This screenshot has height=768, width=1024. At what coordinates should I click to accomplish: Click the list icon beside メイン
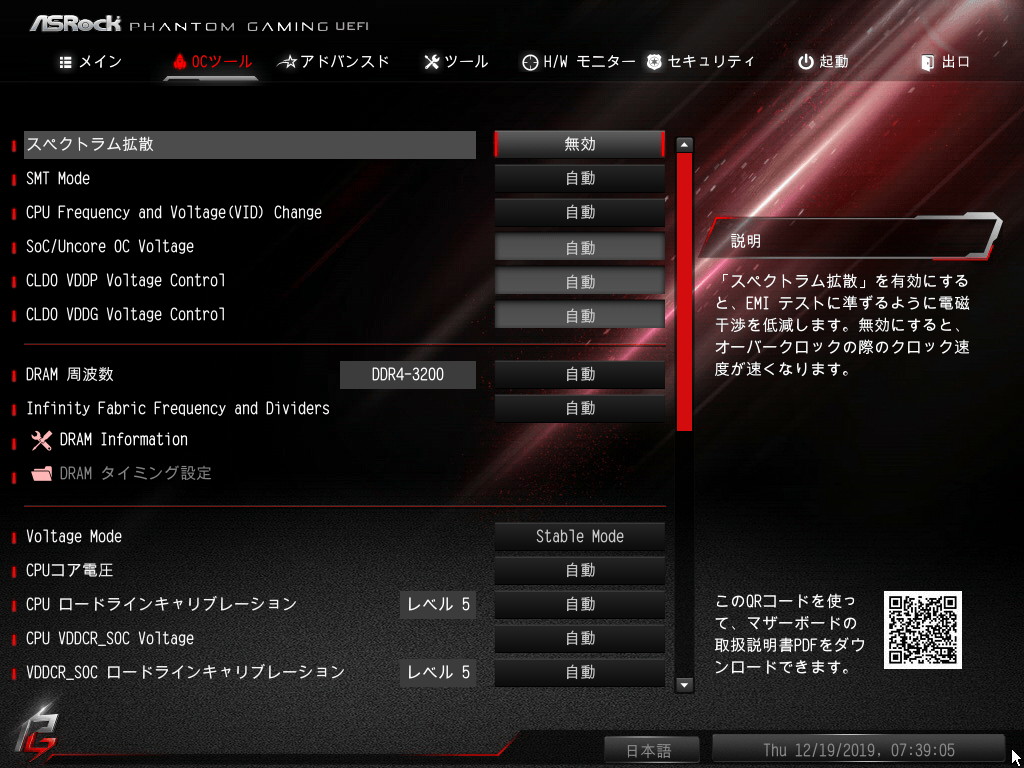click(65, 63)
